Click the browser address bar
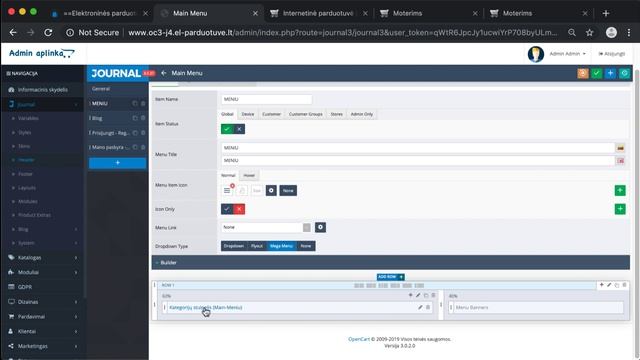The width and height of the screenshot is (640, 360). click(x=342, y=33)
